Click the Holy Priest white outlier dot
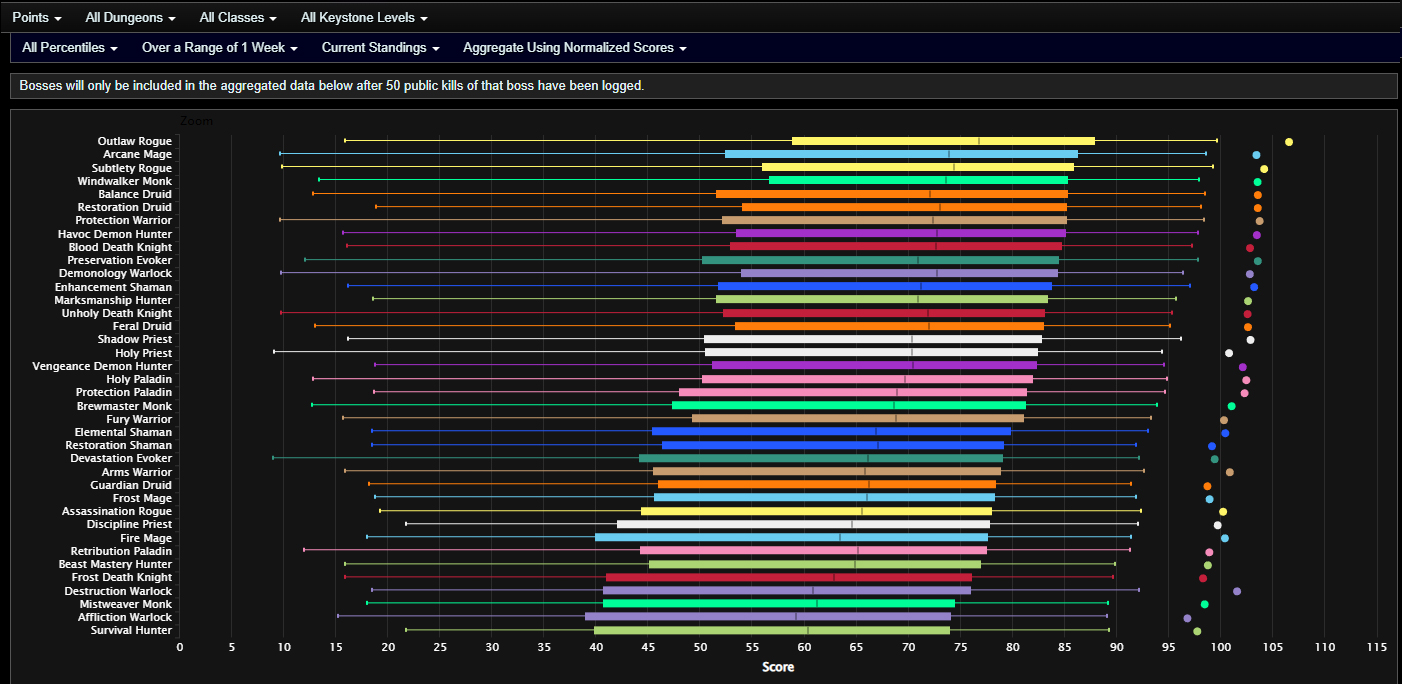 tap(1229, 353)
